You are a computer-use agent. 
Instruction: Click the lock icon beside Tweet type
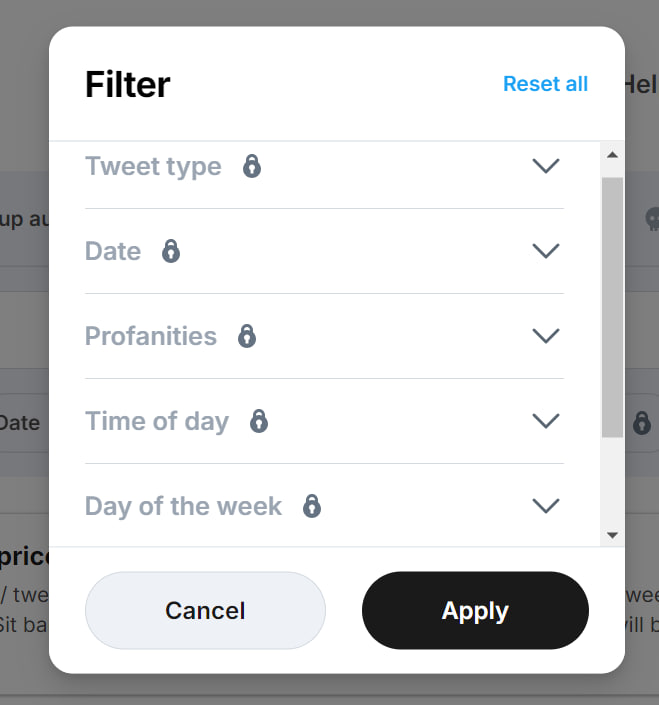click(x=252, y=166)
